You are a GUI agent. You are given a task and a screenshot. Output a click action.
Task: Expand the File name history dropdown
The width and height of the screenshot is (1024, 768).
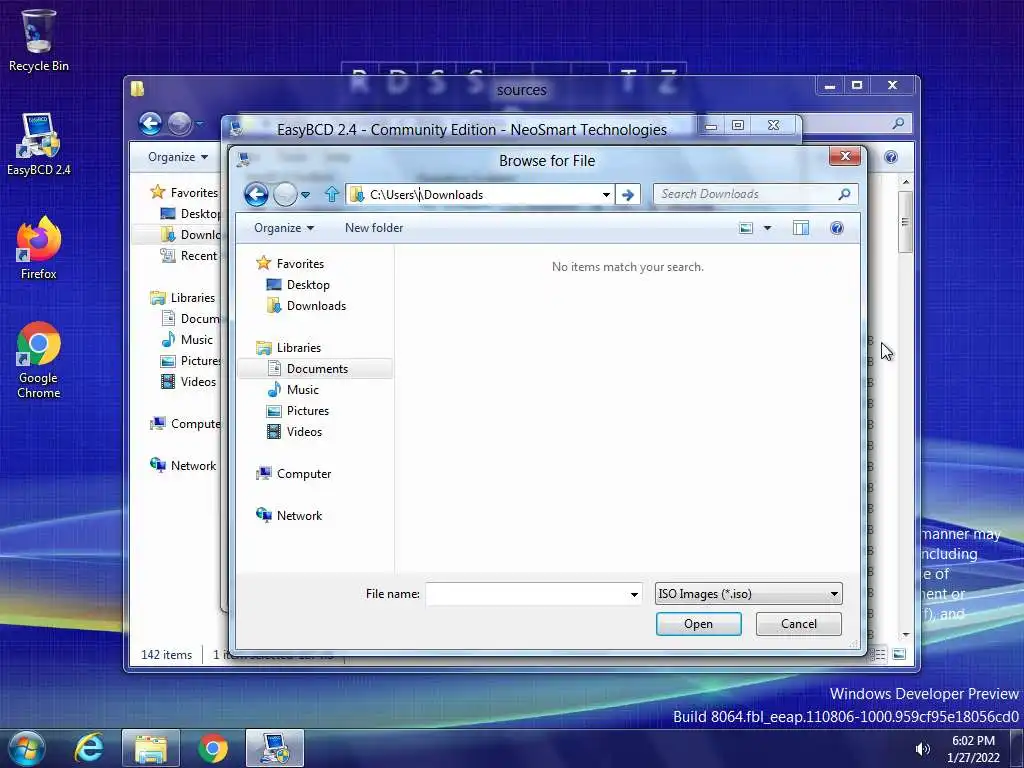tap(633, 594)
